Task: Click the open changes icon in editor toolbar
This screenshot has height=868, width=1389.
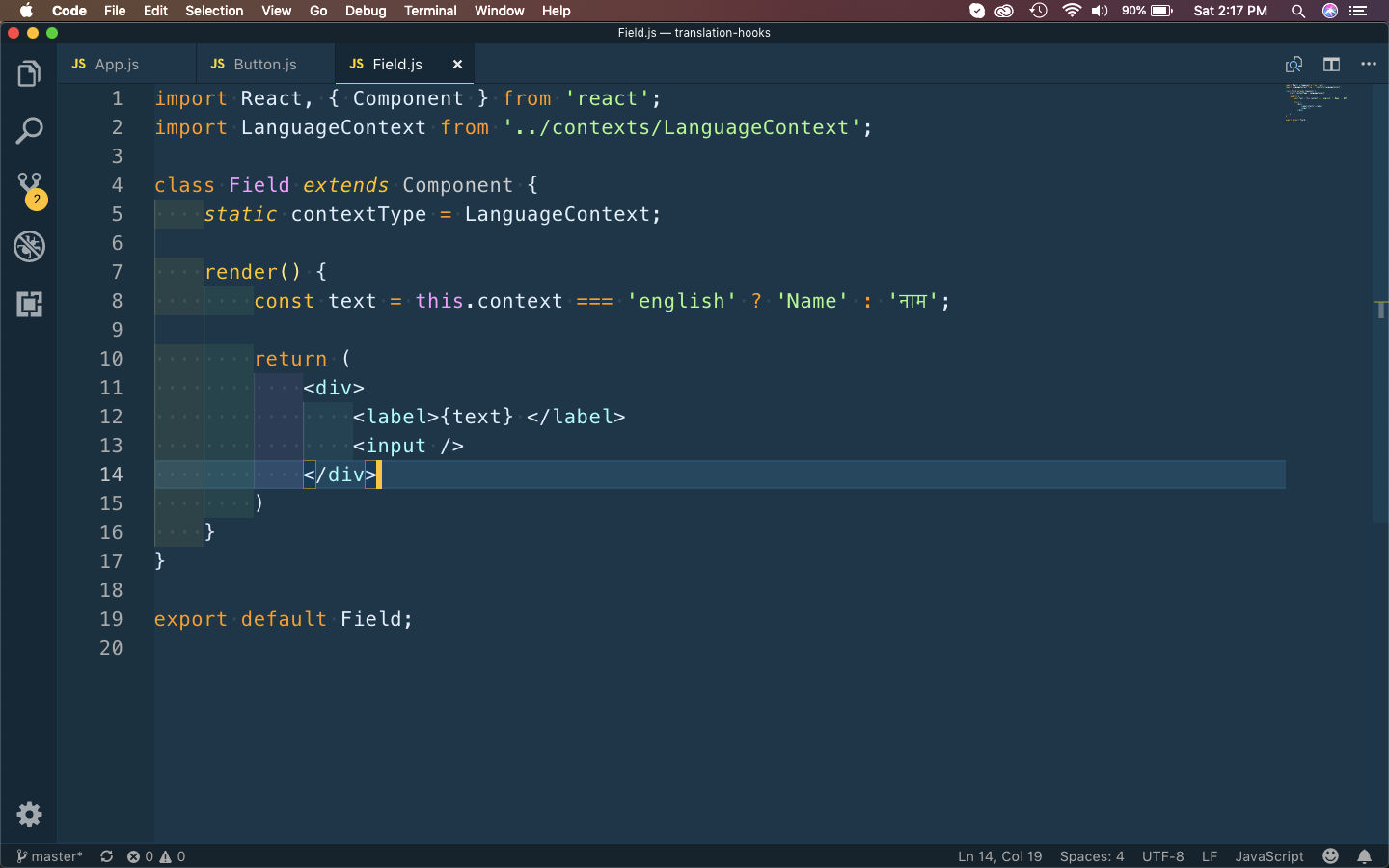Action: coord(1294,65)
